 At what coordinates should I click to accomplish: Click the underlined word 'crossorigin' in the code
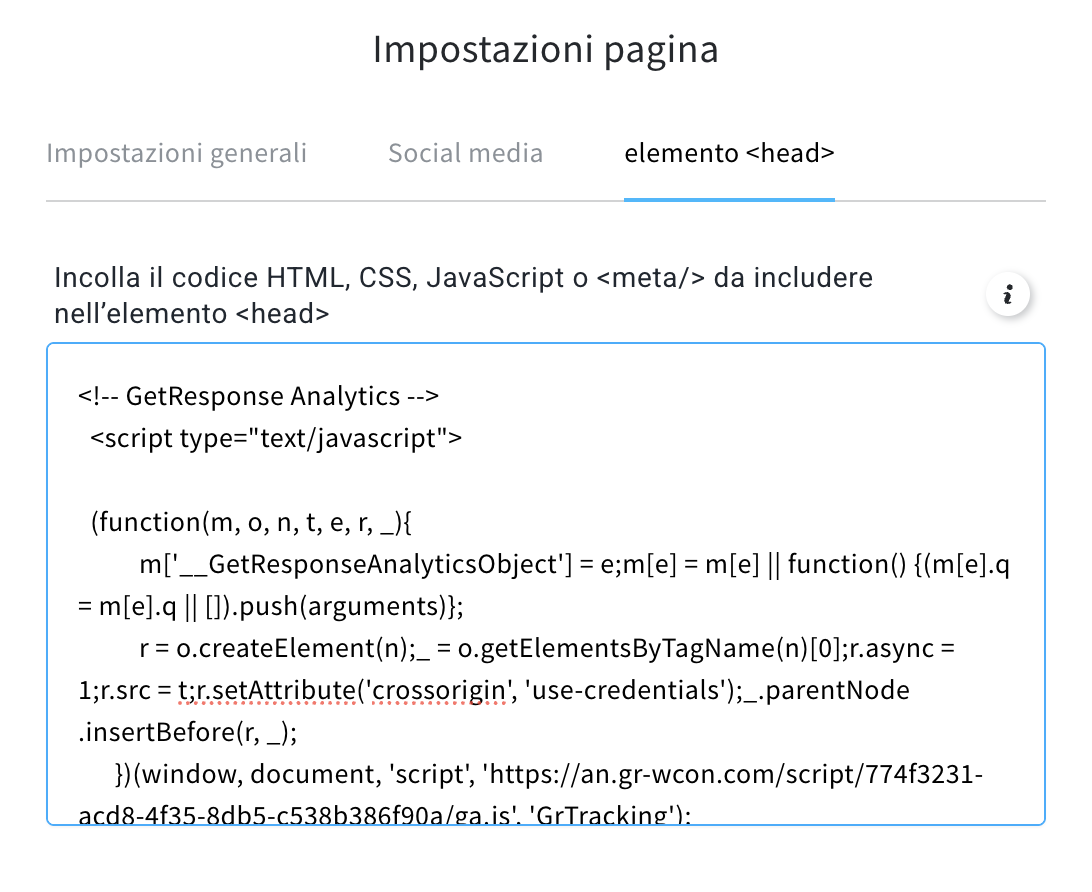tap(439, 690)
